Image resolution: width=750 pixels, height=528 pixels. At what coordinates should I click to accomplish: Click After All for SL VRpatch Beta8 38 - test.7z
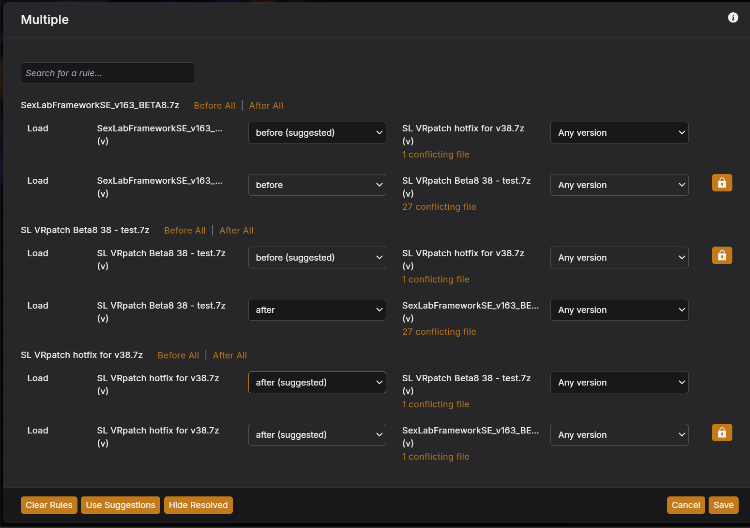[x=236, y=231]
